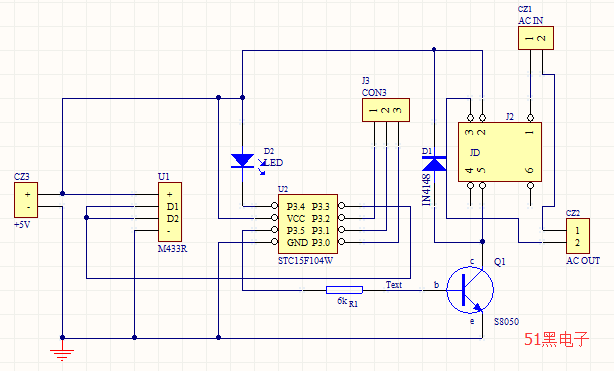Image resolution: width=614 pixels, height=371 pixels.
Task: Click the D1 IN4148 diode symbol
Action: (x=434, y=163)
